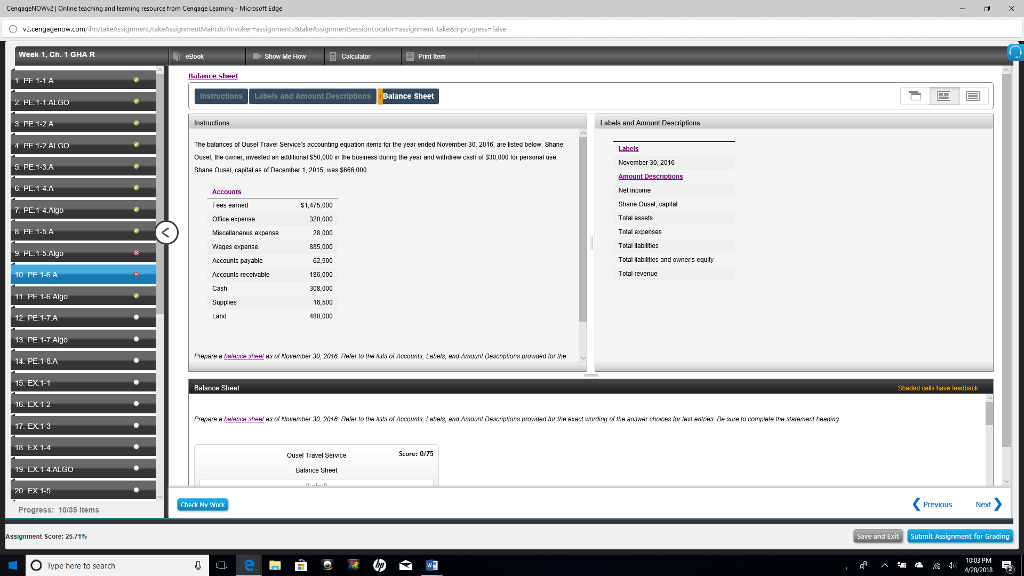Open the eBook tool
This screenshot has width=1024, height=576.
tap(189, 57)
